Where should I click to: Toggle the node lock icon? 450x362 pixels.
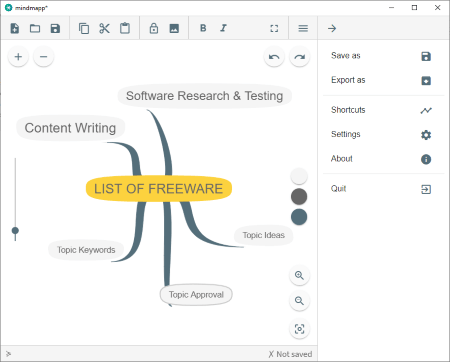tap(154, 28)
